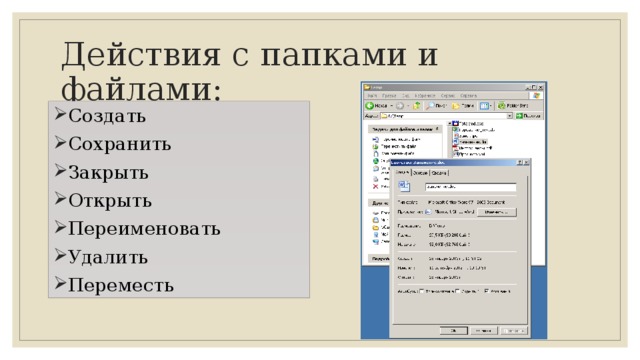
Task: Click the rename-file task icon in left pane
Action: click(x=376, y=139)
